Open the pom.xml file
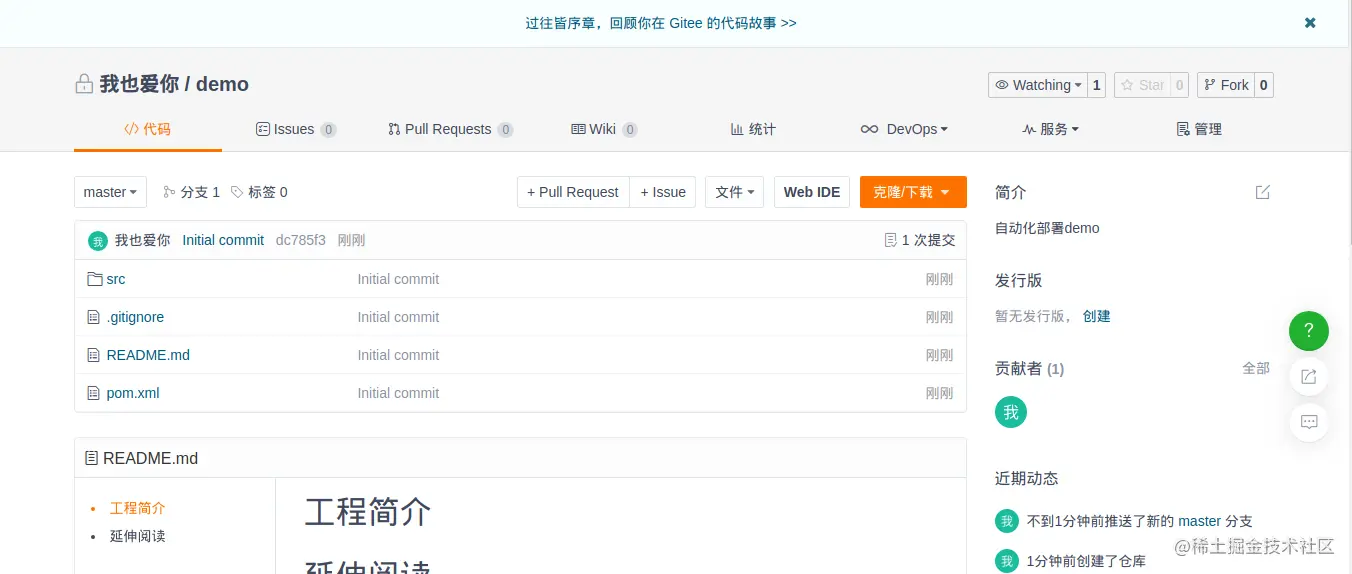 point(133,393)
